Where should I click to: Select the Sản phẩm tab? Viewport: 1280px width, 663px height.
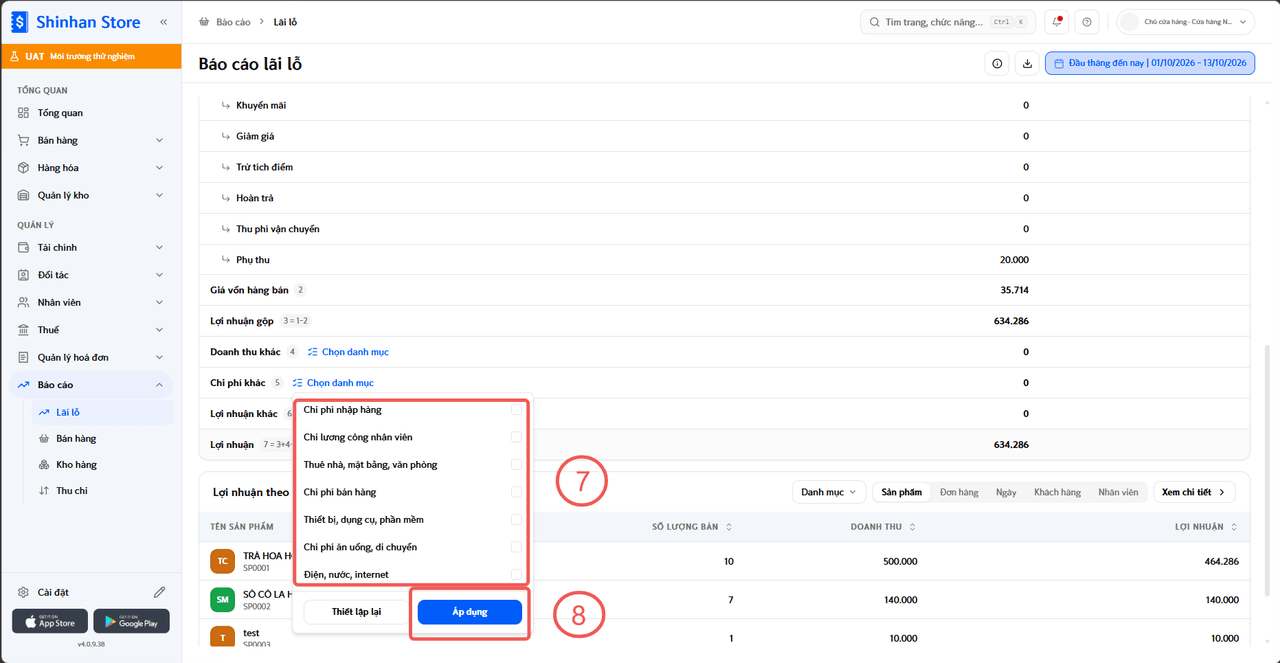point(902,492)
